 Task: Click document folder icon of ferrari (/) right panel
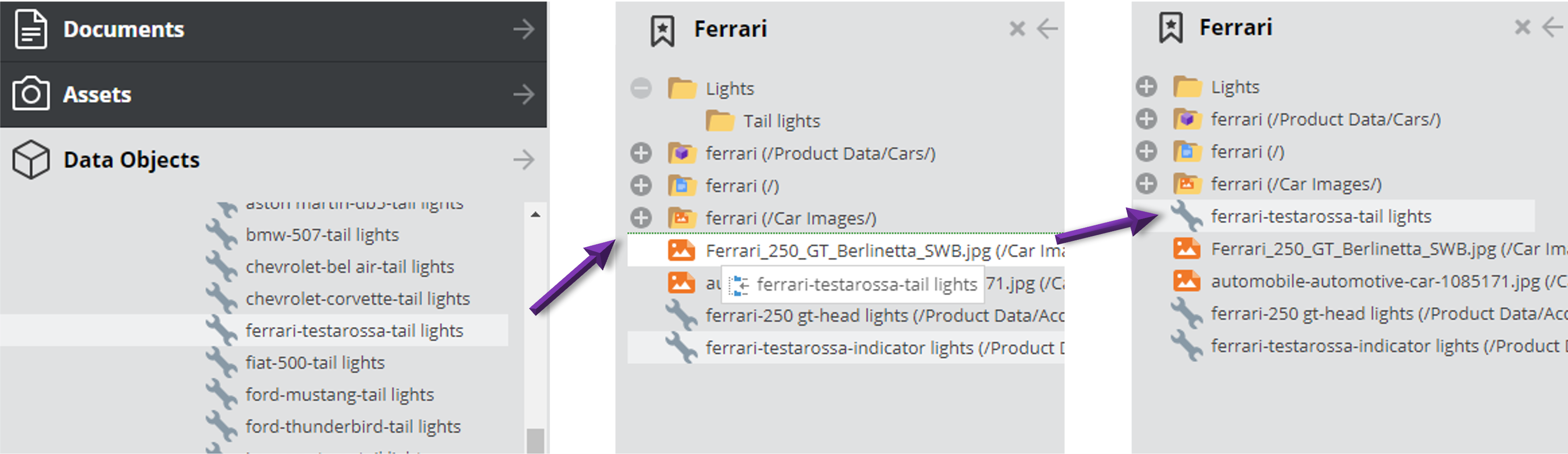tap(1187, 151)
